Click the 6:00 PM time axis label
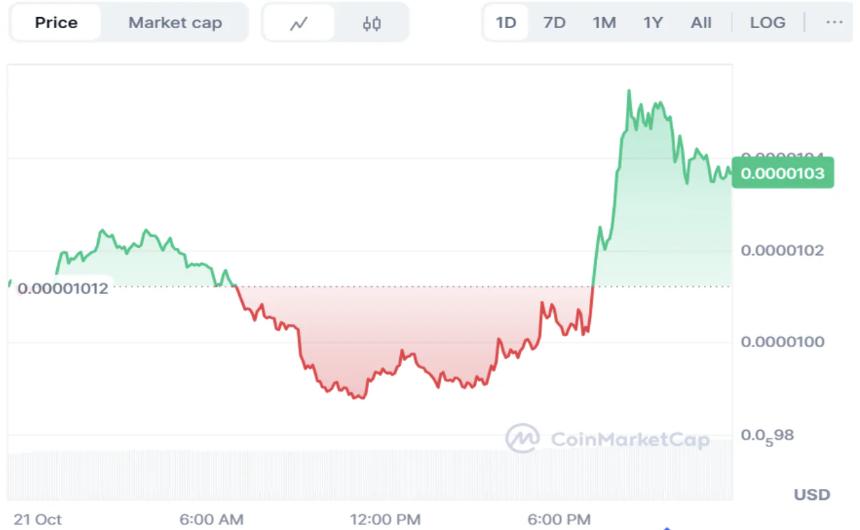Screen dimensions: 860x530 [558, 519]
